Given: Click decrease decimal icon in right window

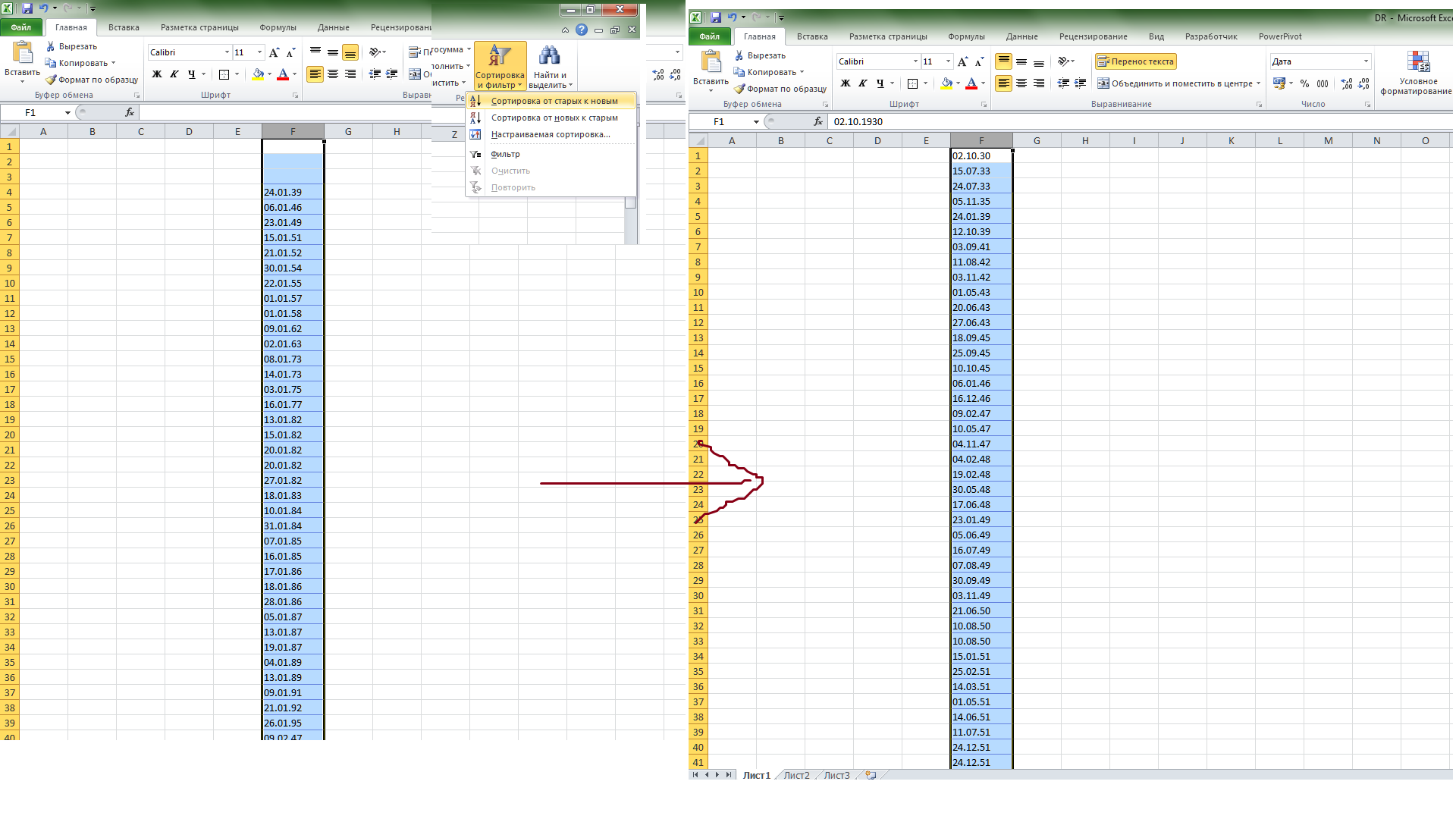Looking at the screenshot, I should 1364,83.
